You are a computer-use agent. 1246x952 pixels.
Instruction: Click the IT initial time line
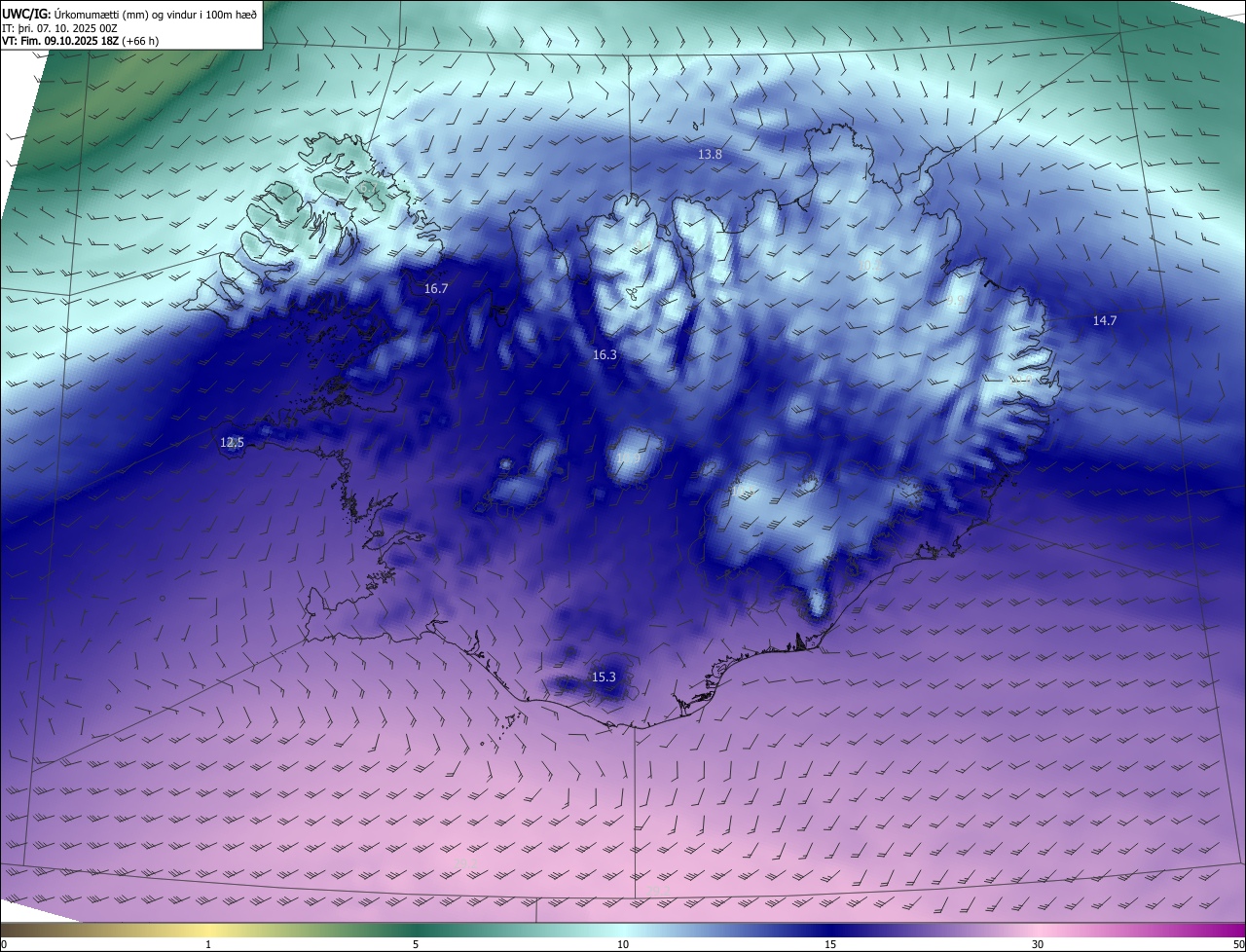coord(59,29)
